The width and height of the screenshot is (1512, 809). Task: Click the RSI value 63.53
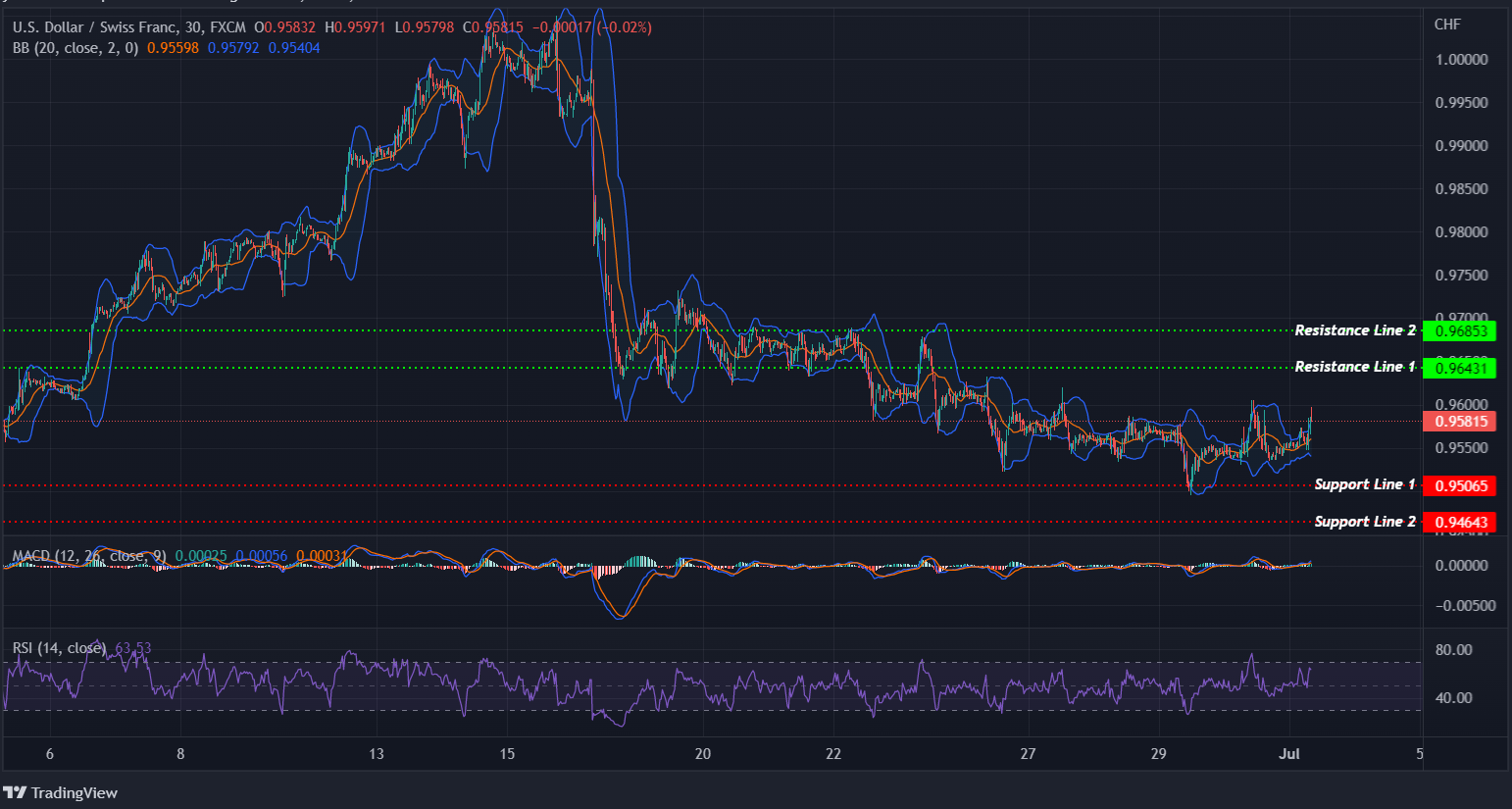[133, 648]
